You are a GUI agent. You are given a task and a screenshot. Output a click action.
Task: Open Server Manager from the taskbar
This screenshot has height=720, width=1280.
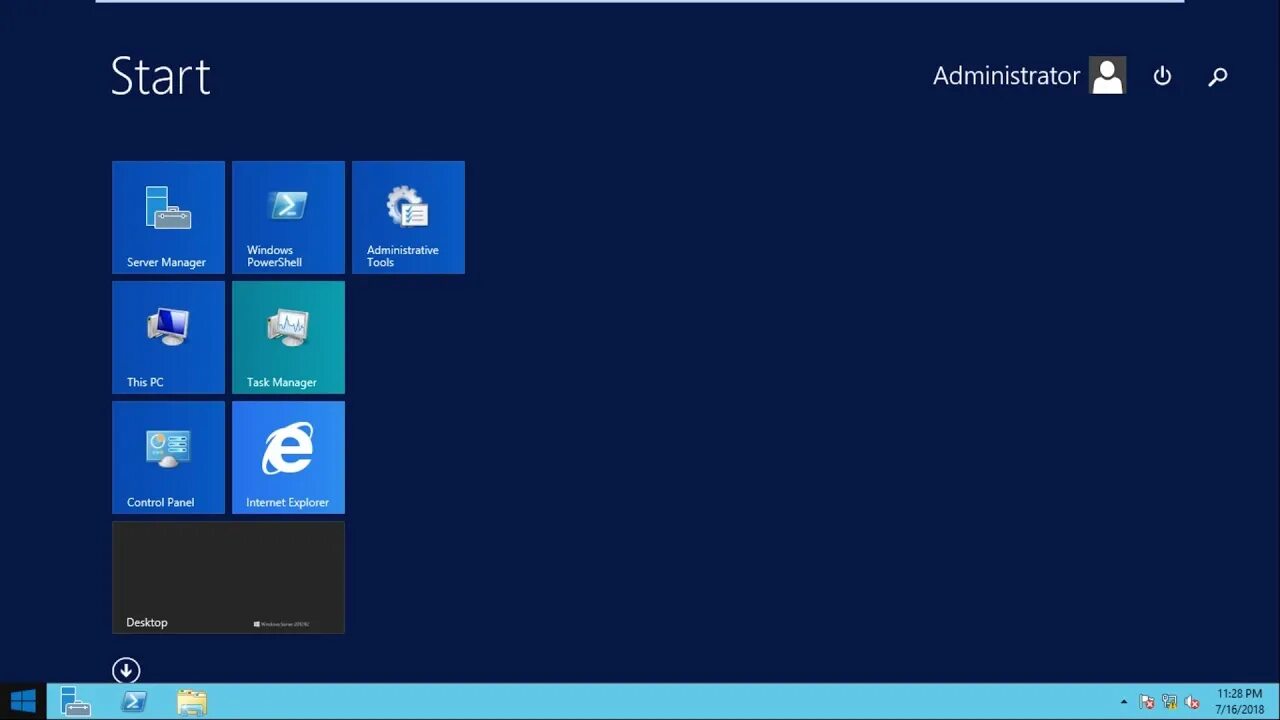[75, 701]
